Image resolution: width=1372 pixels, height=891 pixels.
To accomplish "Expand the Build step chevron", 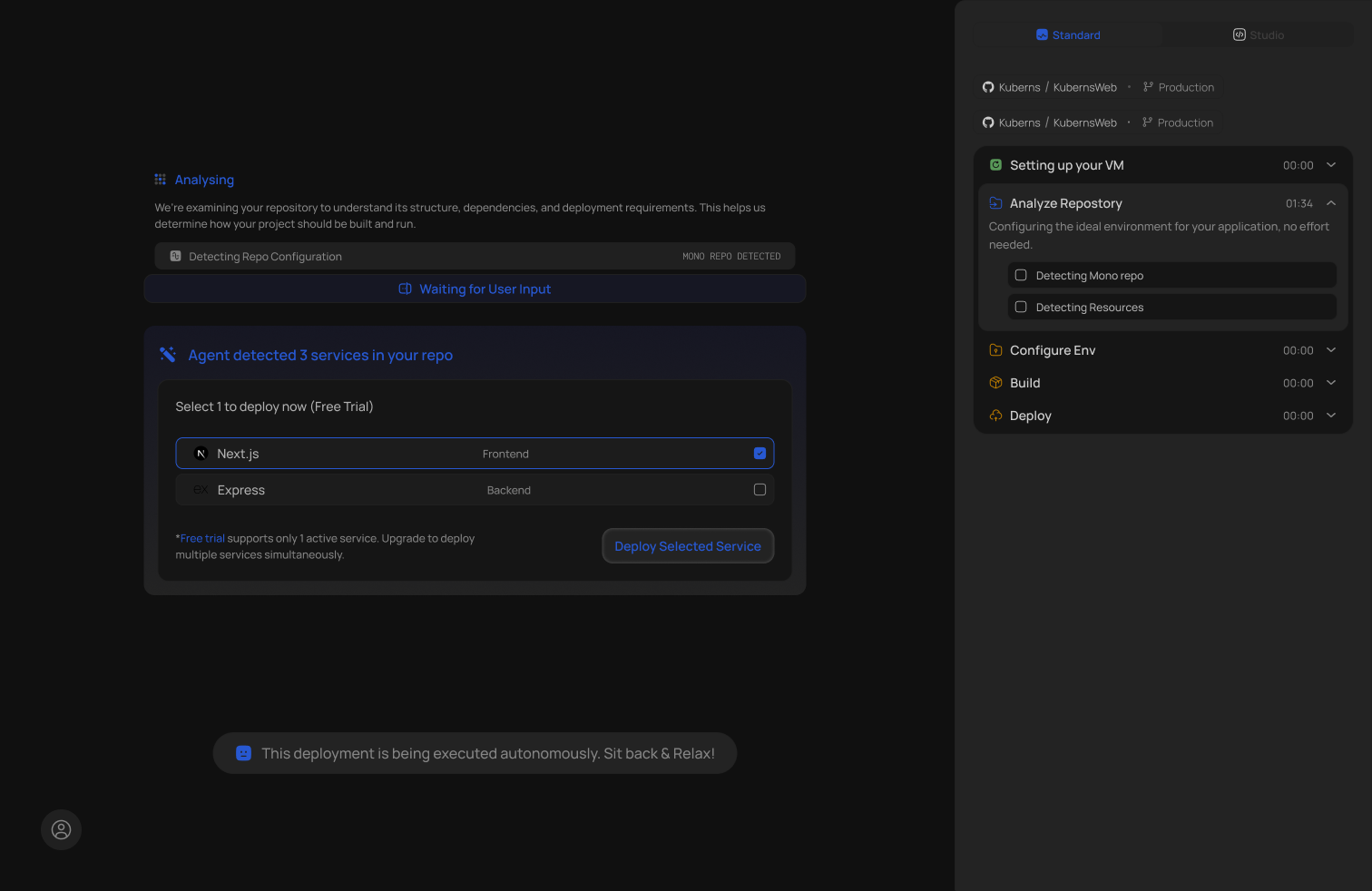I will [x=1331, y=383].
